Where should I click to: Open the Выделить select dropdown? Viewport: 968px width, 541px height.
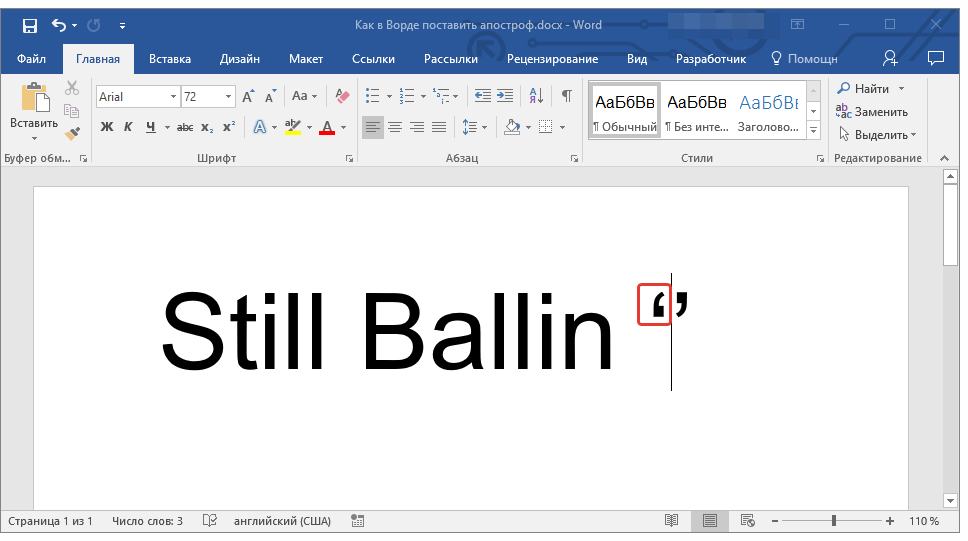click(x=877, y=135)
